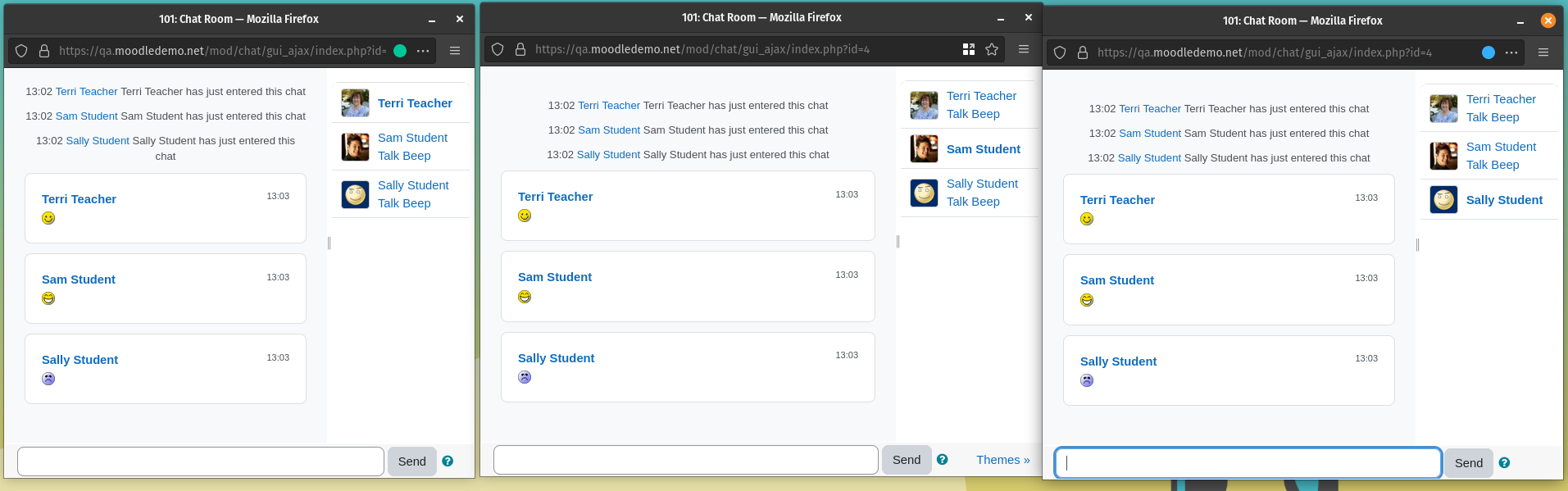Click Terri Teacher avatar in middle window user list
Image resolution: width=1568 pixels, height=491 pixels.
[x=924, y=105]
